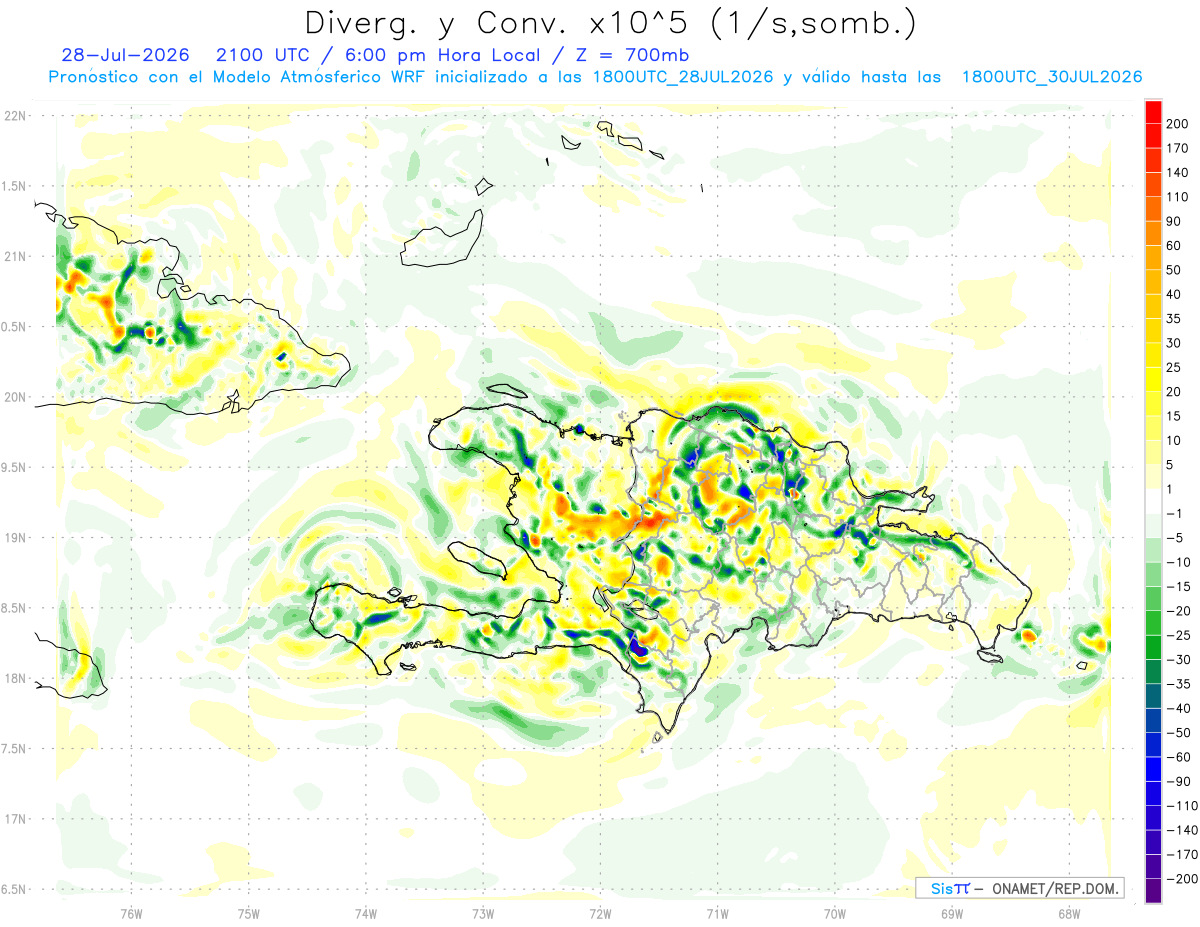Click the '74W' longitude label
Screen dimensions: 1200x927
(x=365, y=912)
